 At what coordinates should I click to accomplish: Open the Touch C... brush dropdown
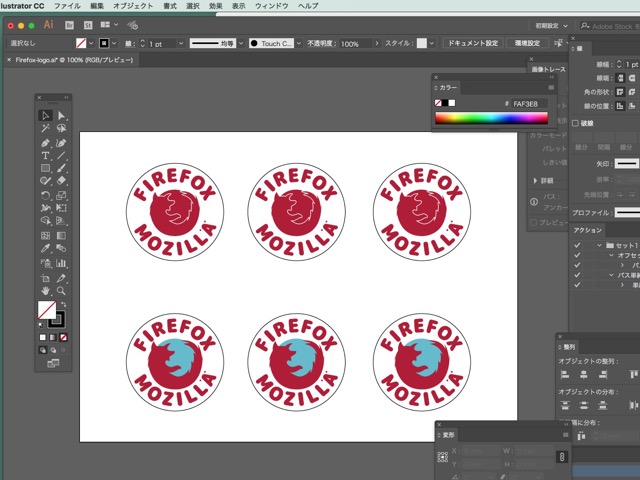pos(299,43)
